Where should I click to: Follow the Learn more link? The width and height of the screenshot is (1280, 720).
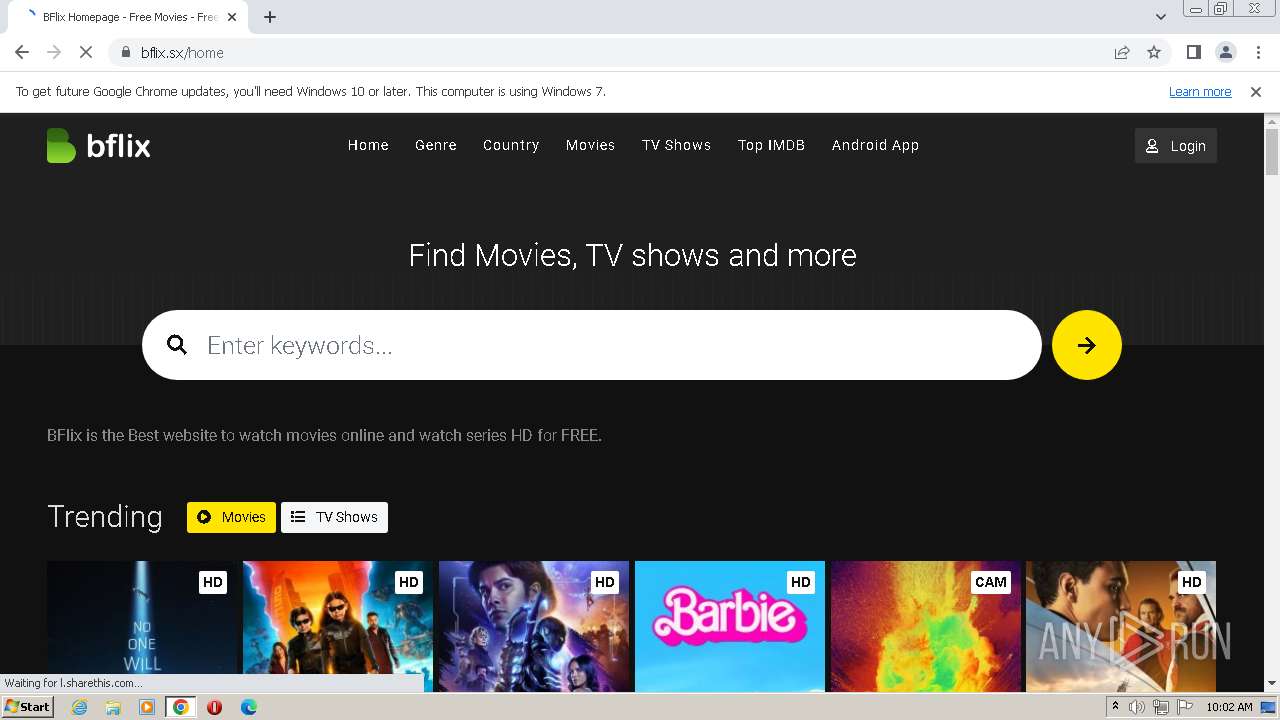(x=1200, y=92)
